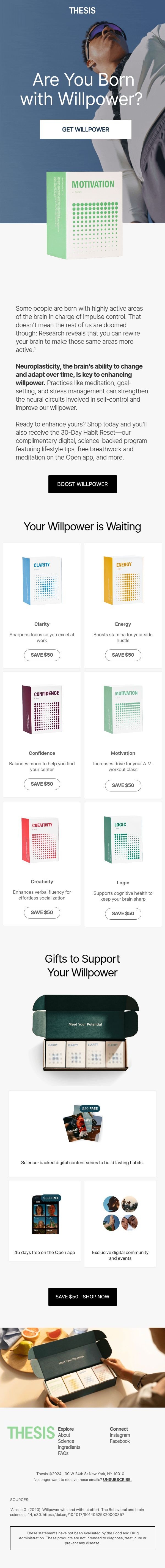Image resolution: width=165 pixels, height=1568 pixels.
Task: Click the Confidence product box image
Action: pyautogui.click(x=42, y=709)
